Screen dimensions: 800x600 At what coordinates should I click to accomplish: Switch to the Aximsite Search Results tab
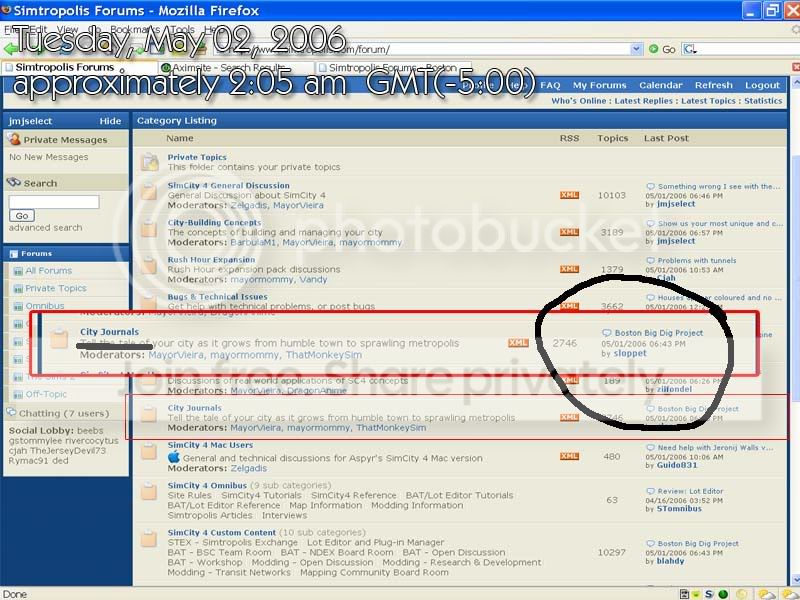click(x=236, y=67)
